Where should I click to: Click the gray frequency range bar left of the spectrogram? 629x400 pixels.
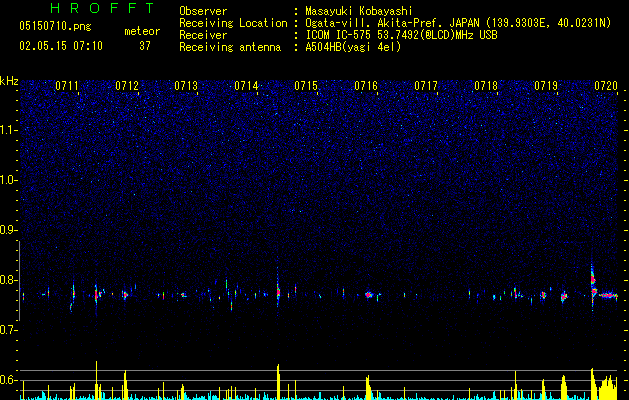pyautogui.click(x=19, y=281)
